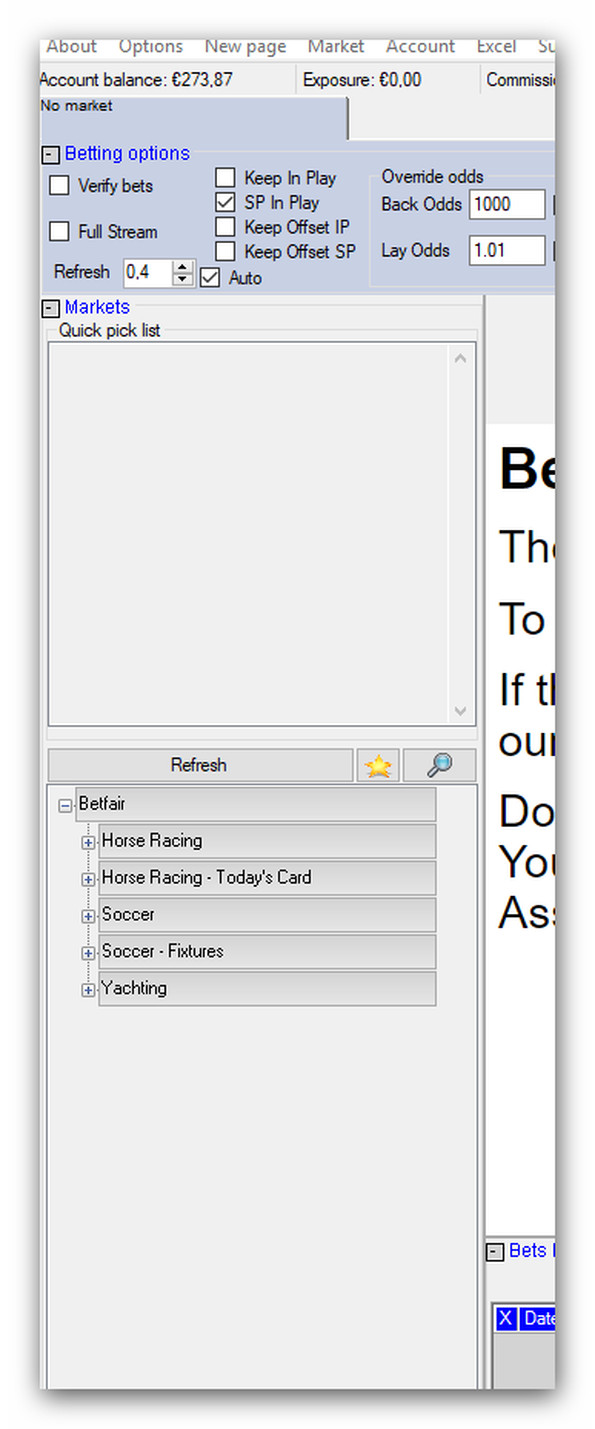The width and height of the screenshot is (595, 1429).
Task: Expand the Soccer - Fixtures node
Action: pos(88,953)
